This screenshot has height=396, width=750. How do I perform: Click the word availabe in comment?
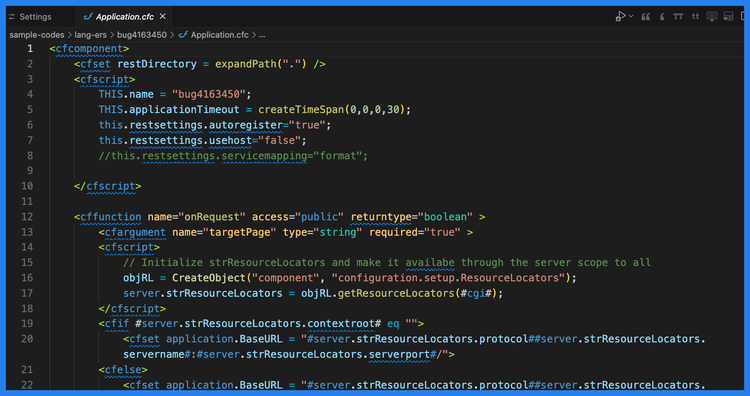[430, 262]
